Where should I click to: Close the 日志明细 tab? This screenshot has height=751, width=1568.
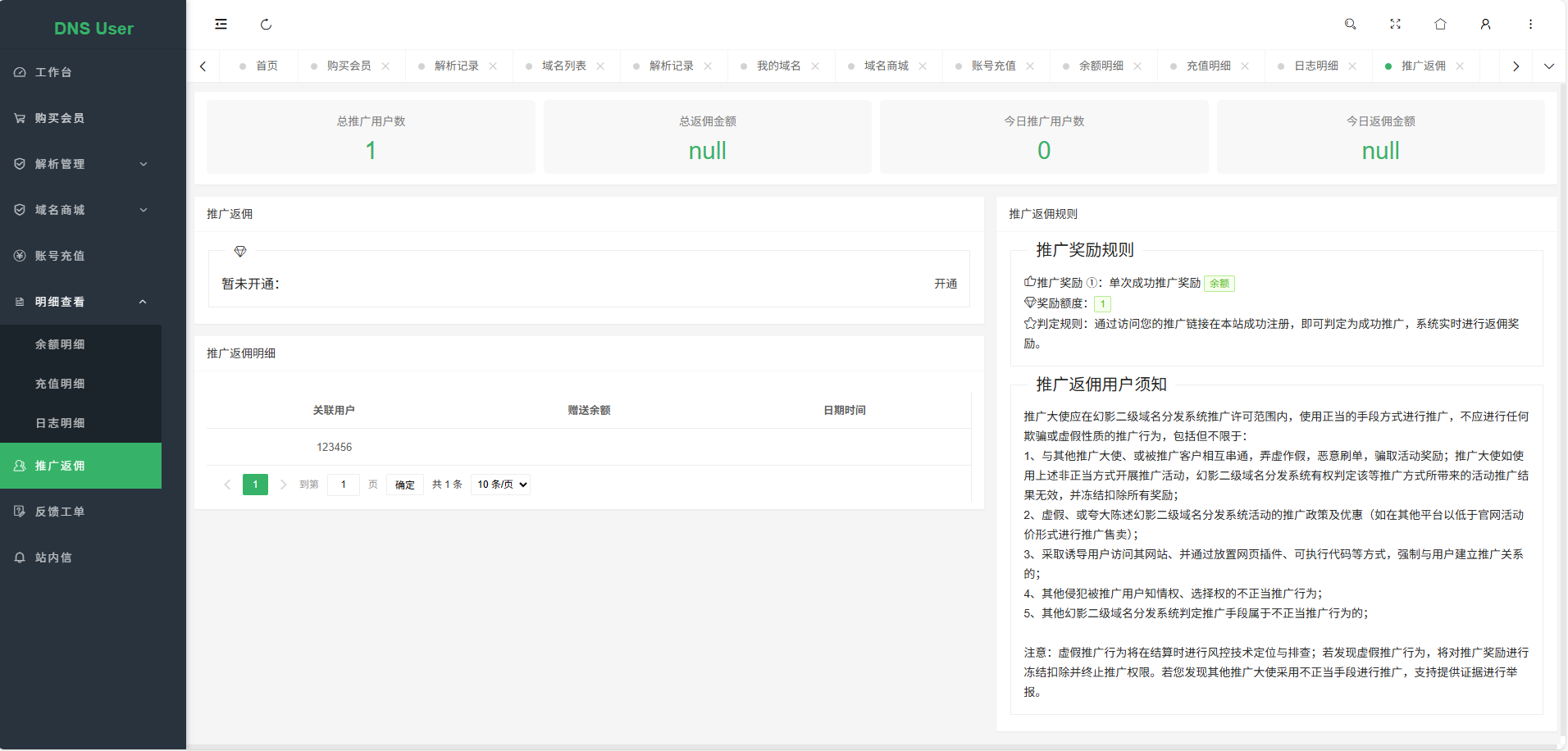click(x=1352, y=66)
